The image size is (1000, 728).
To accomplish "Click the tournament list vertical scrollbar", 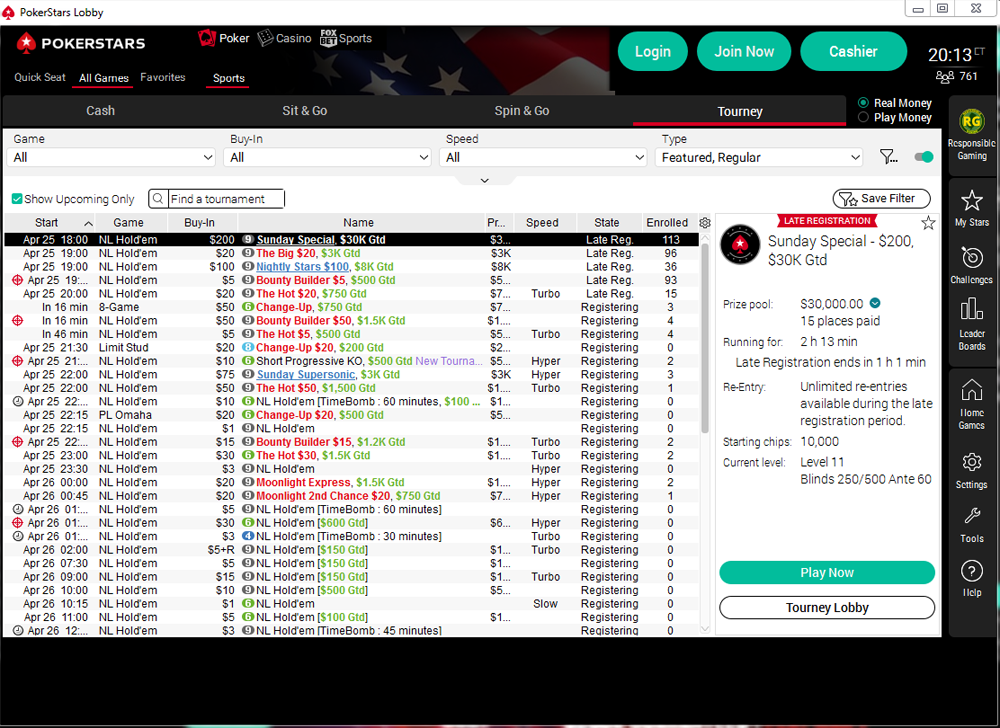I will coord(705,338).
